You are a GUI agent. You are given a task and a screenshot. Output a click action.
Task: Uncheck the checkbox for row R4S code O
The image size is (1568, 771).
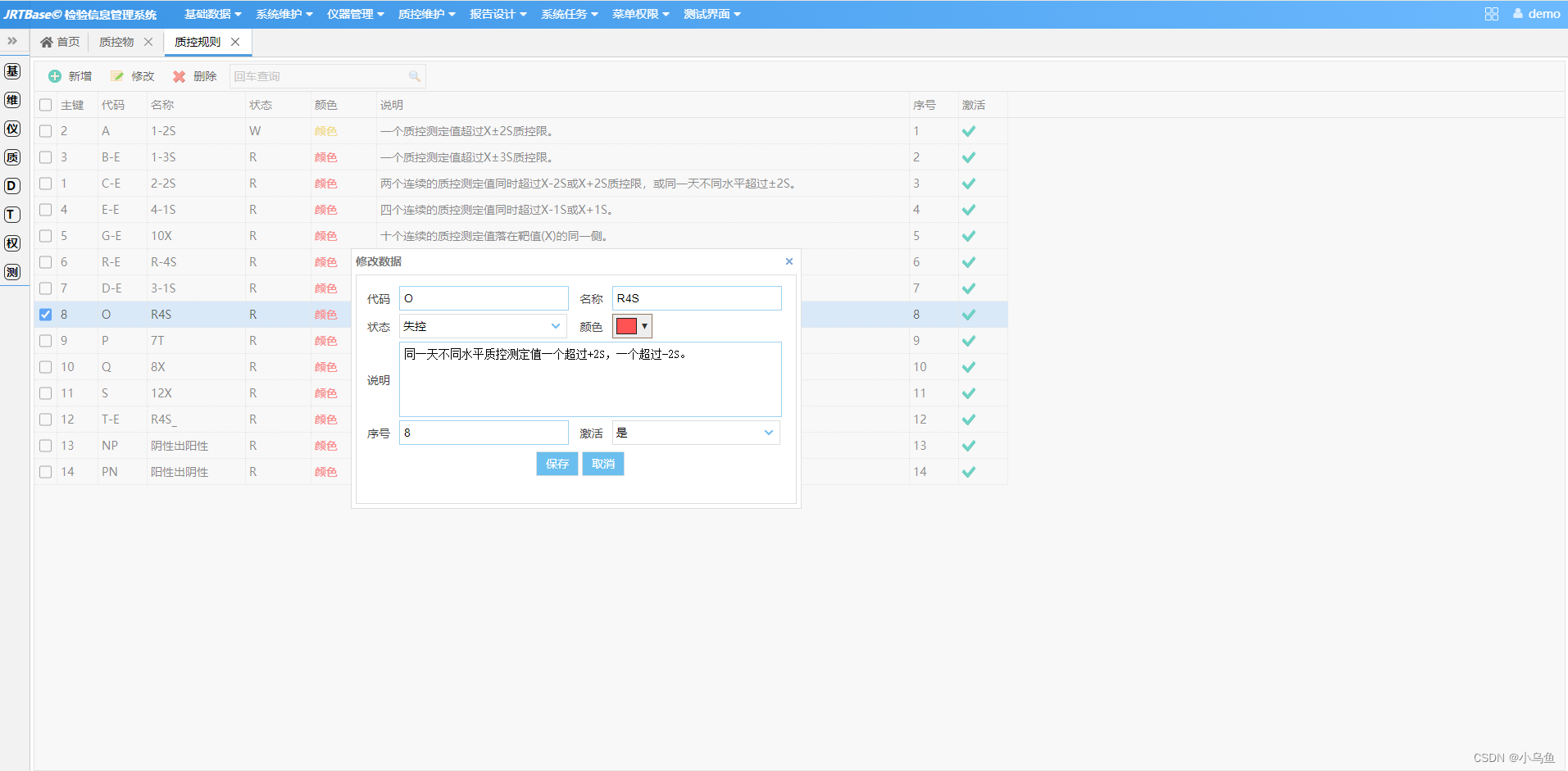point(45,315)
